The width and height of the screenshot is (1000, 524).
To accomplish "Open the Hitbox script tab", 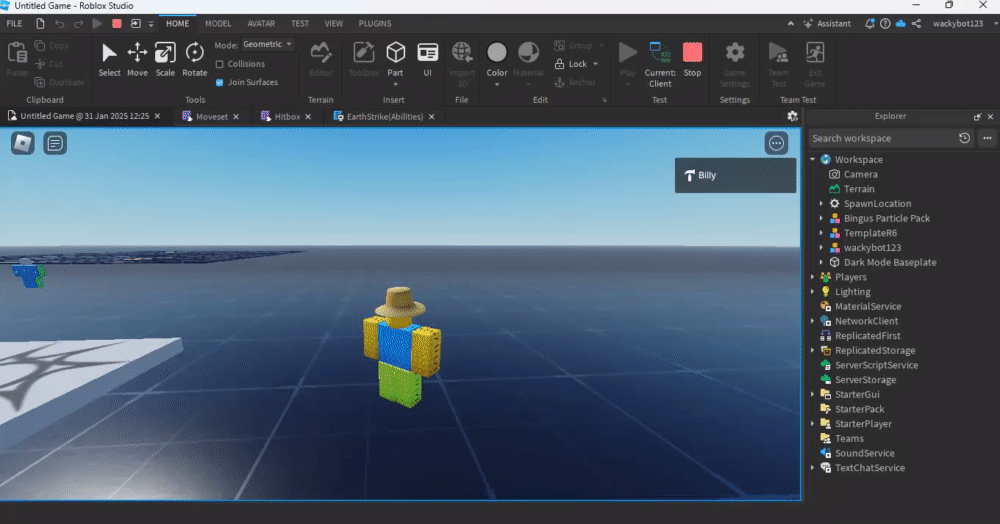I will [x=287, y=117].
